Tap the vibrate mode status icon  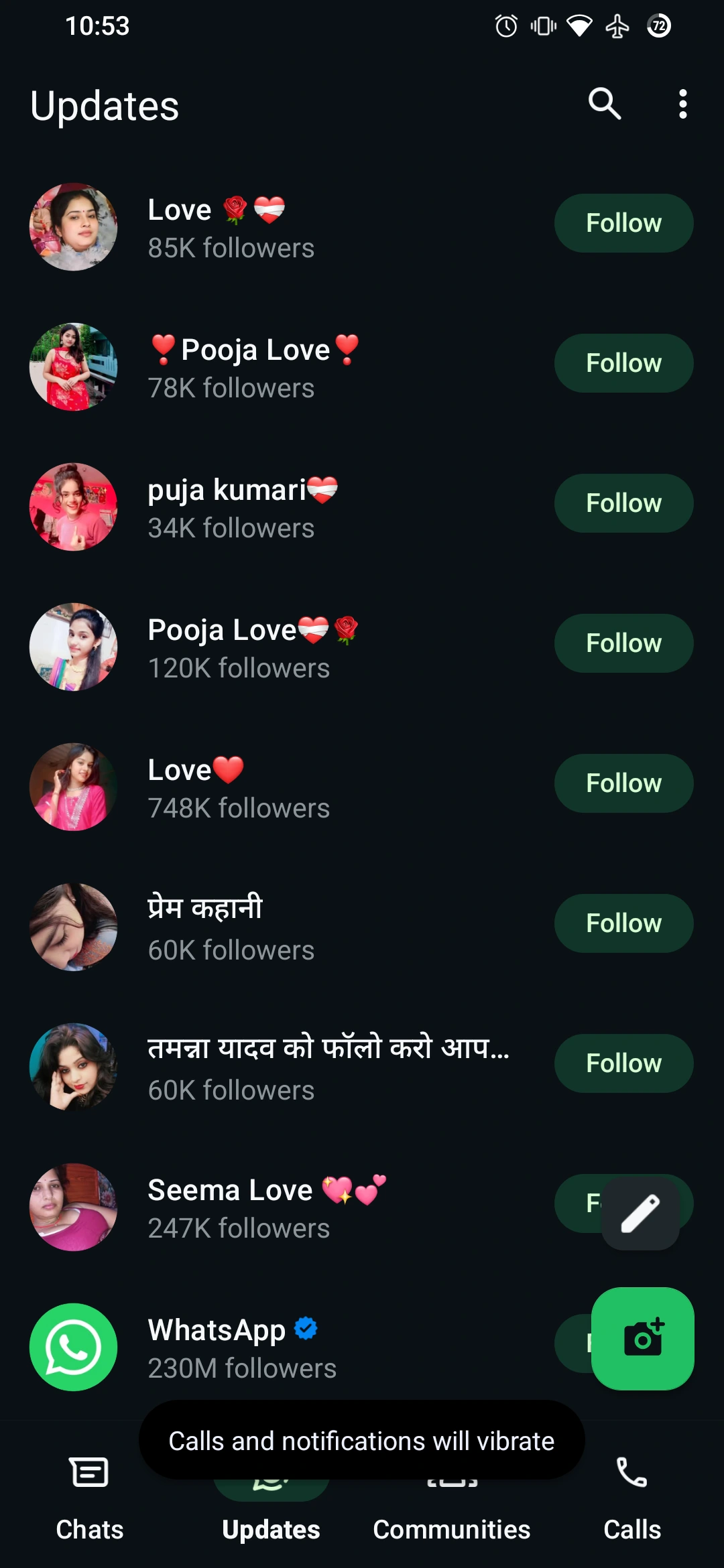(543, 26)
